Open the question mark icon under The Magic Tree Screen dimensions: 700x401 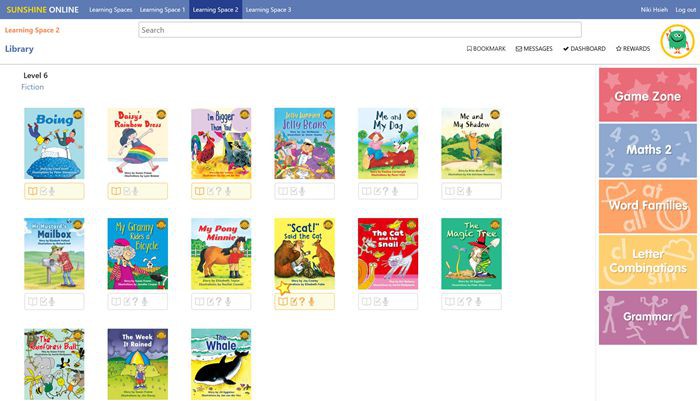tap(469, 301)
